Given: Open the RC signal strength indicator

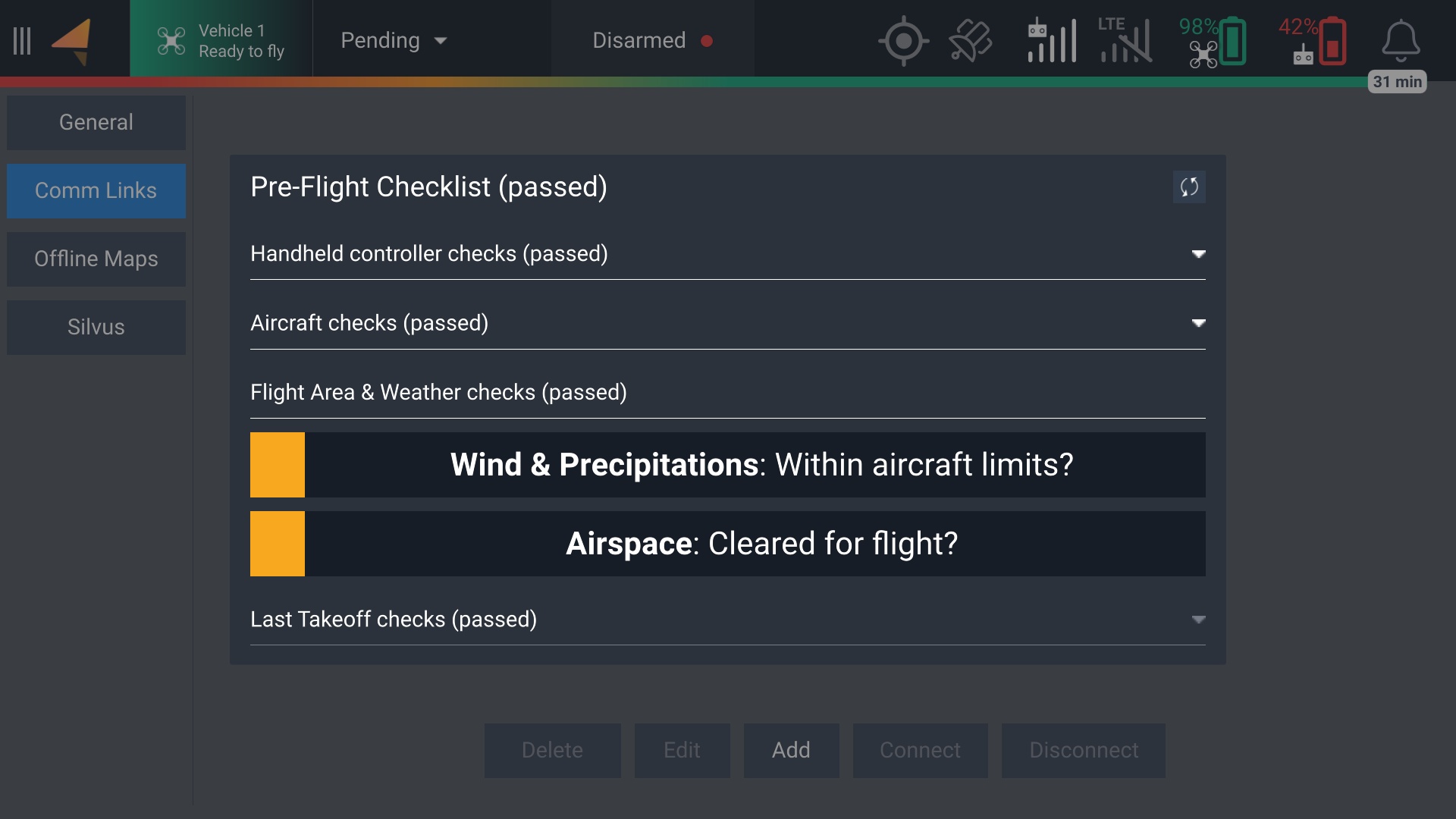Looking at the screenshot, I should (x=1052, y=41).
